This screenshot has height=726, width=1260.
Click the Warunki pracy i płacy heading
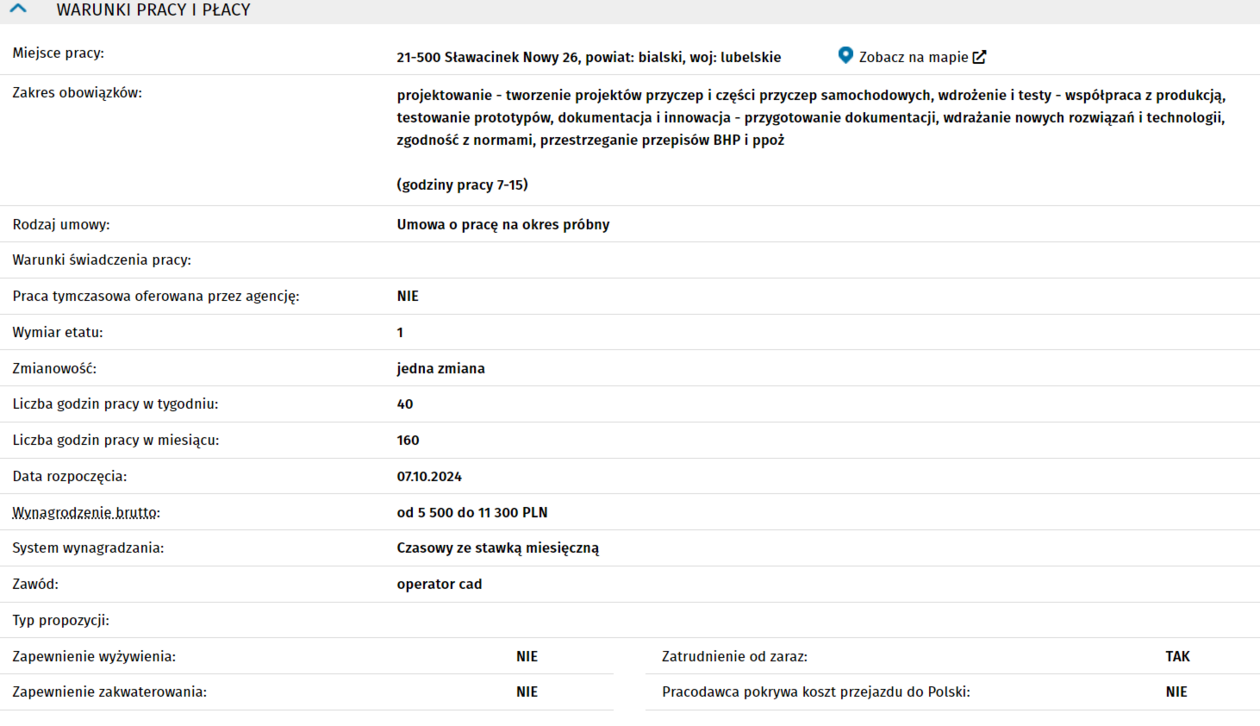153,10
